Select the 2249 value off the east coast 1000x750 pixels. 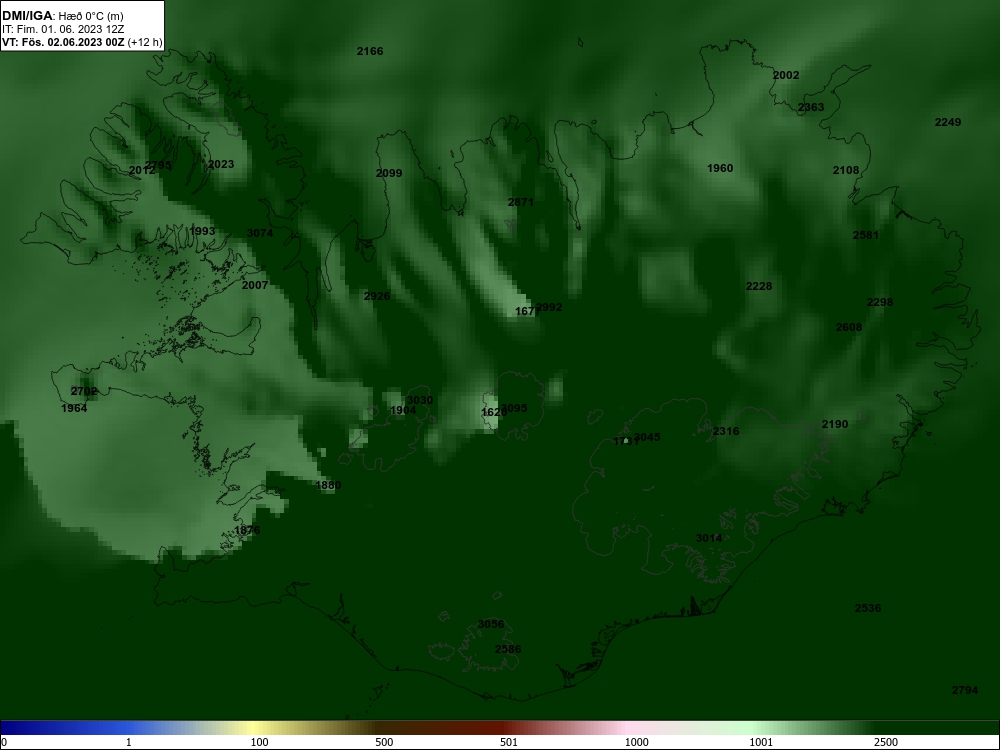point(948,122)
